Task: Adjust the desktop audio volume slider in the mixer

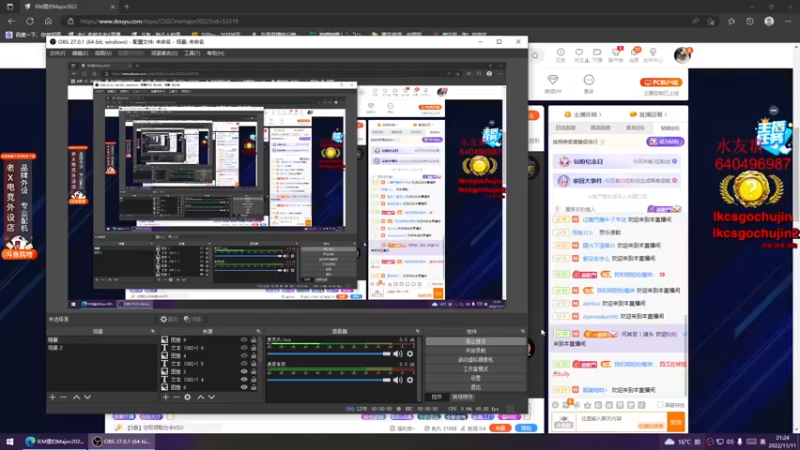Action: coord(328,380)
